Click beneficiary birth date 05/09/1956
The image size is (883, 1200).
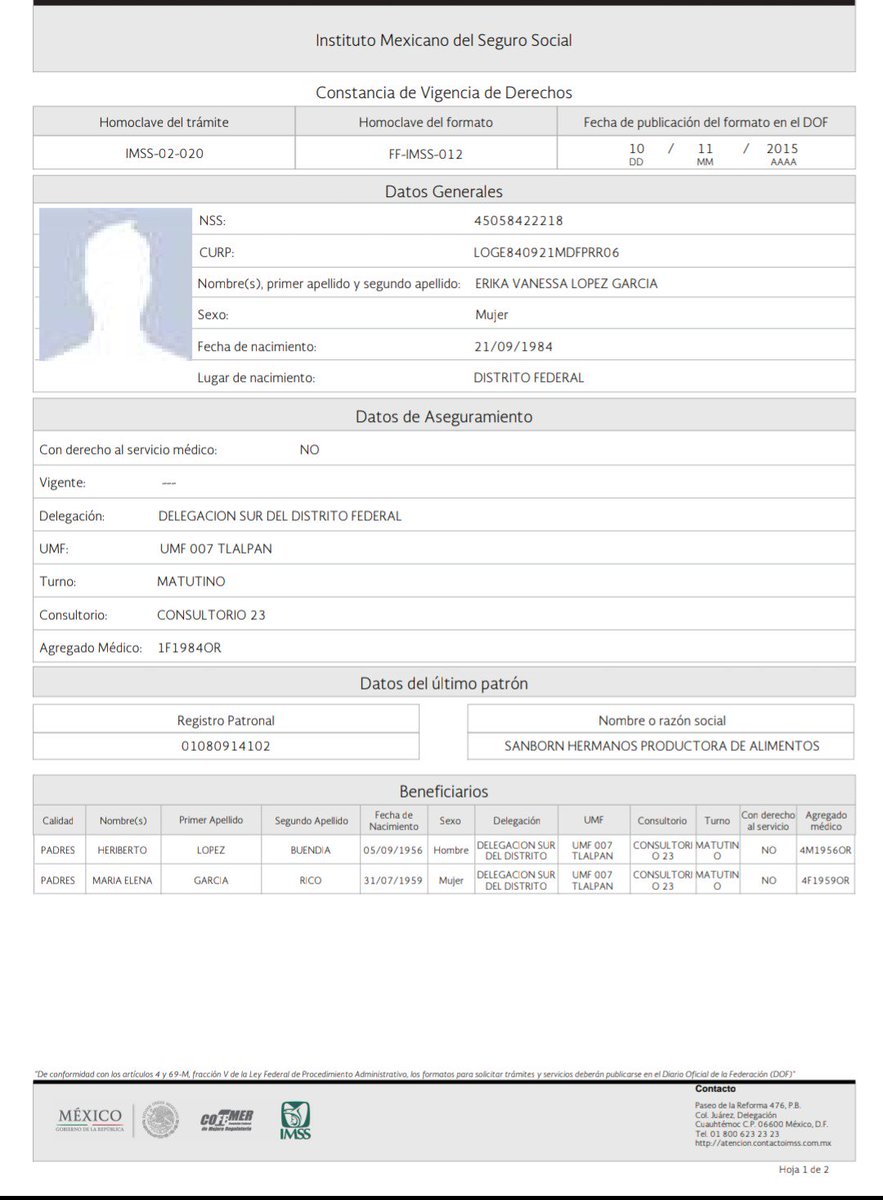393,850
